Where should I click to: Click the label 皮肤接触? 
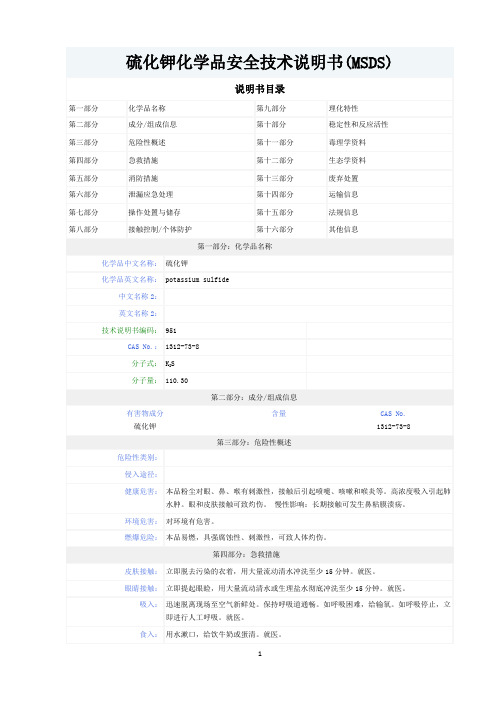tap(141, 572)
